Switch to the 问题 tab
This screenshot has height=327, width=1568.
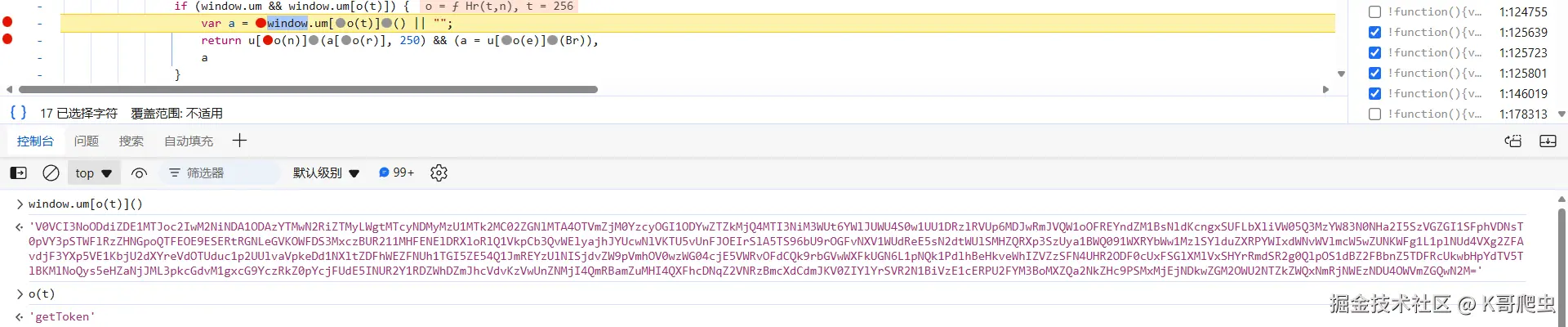click(x=87, y=141)
